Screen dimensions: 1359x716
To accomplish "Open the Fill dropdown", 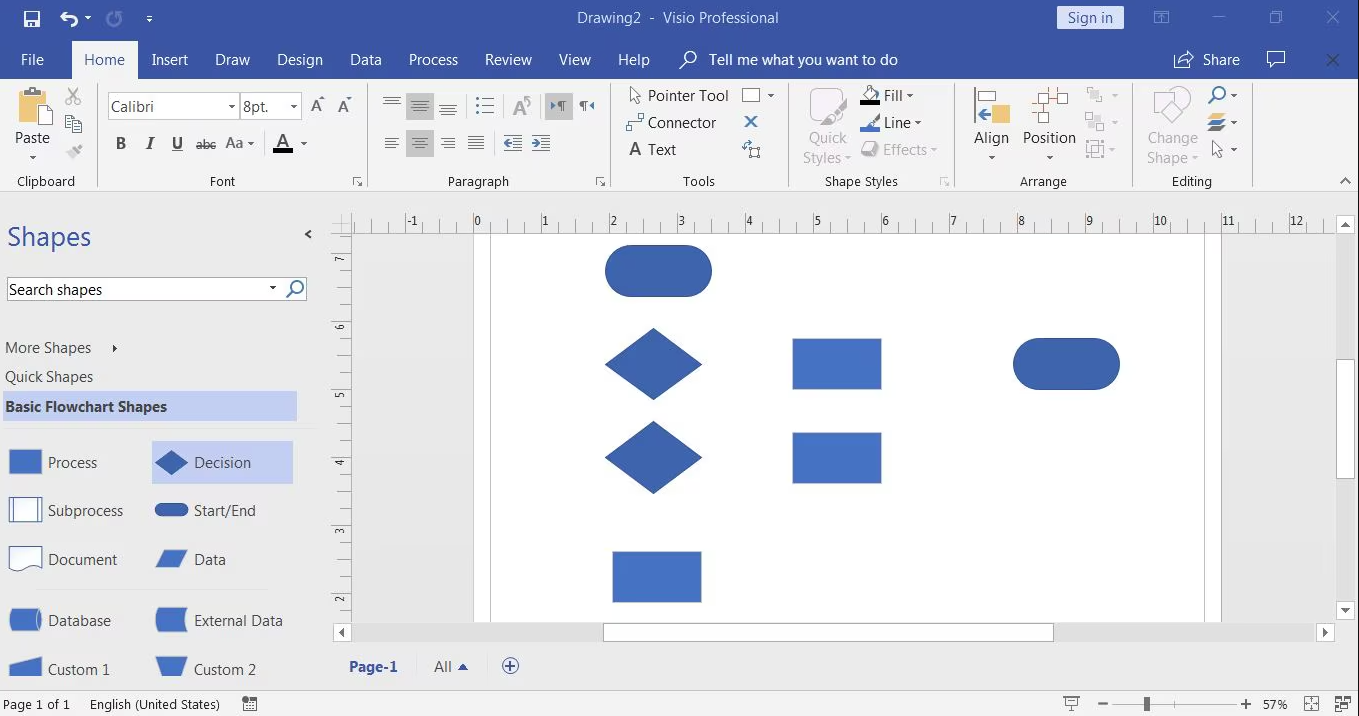I will pyautogui.click(x=887, y=96).
